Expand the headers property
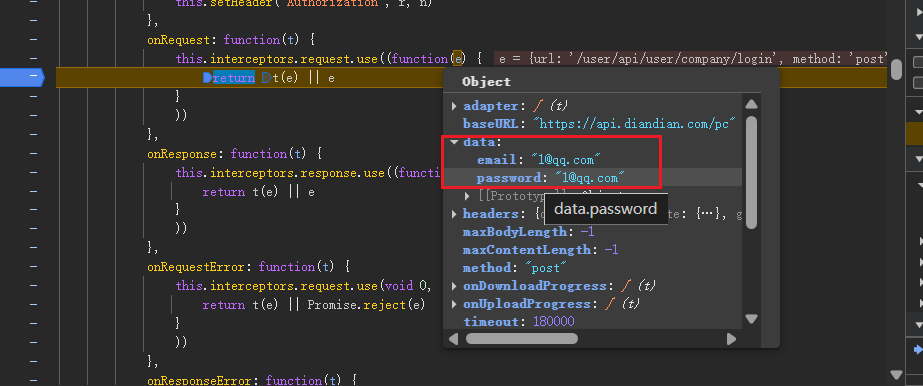The image size is (923, 386). click(x=454, y=214)
